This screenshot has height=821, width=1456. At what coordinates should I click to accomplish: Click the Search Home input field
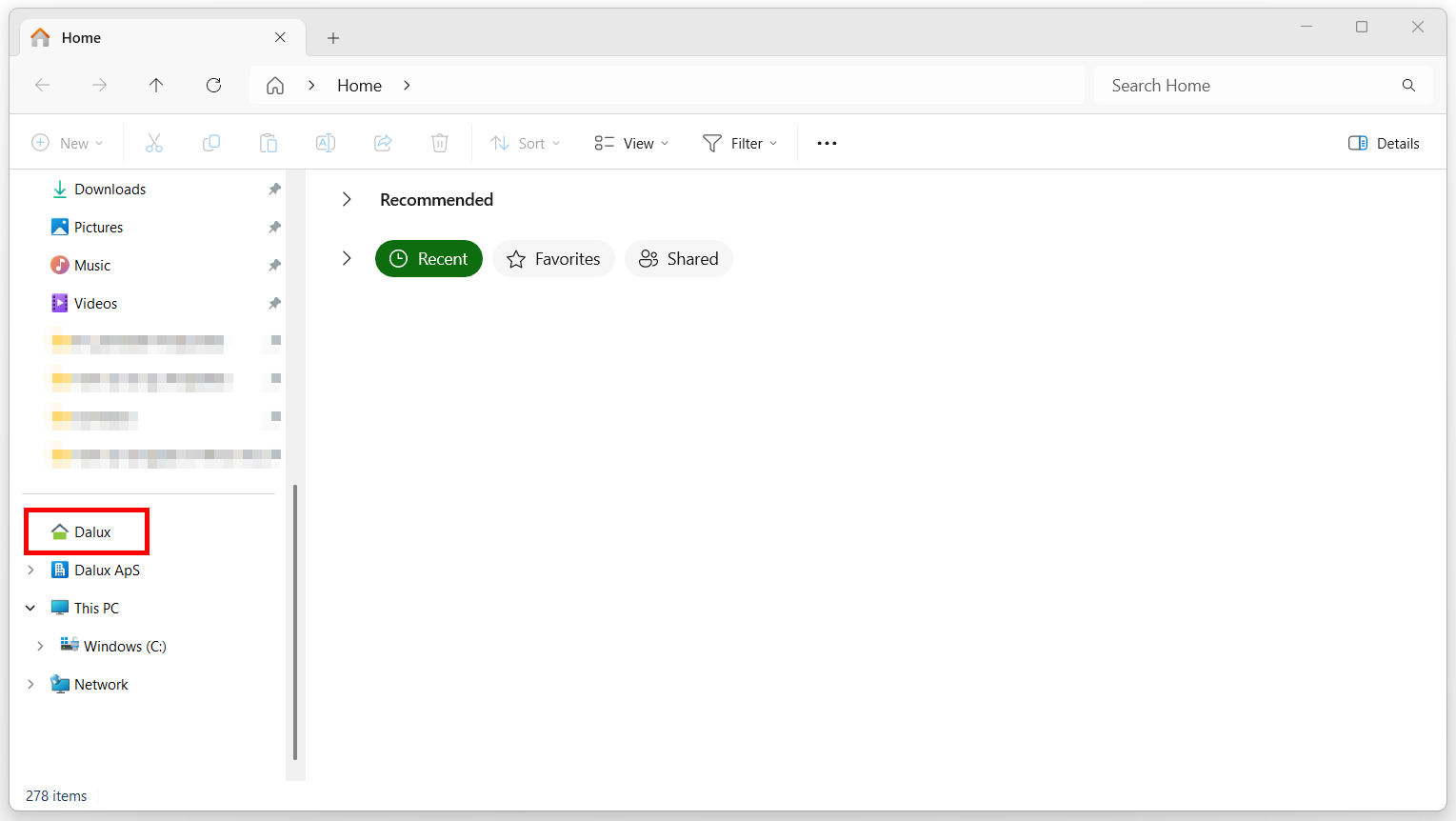tap(1238, 85)
